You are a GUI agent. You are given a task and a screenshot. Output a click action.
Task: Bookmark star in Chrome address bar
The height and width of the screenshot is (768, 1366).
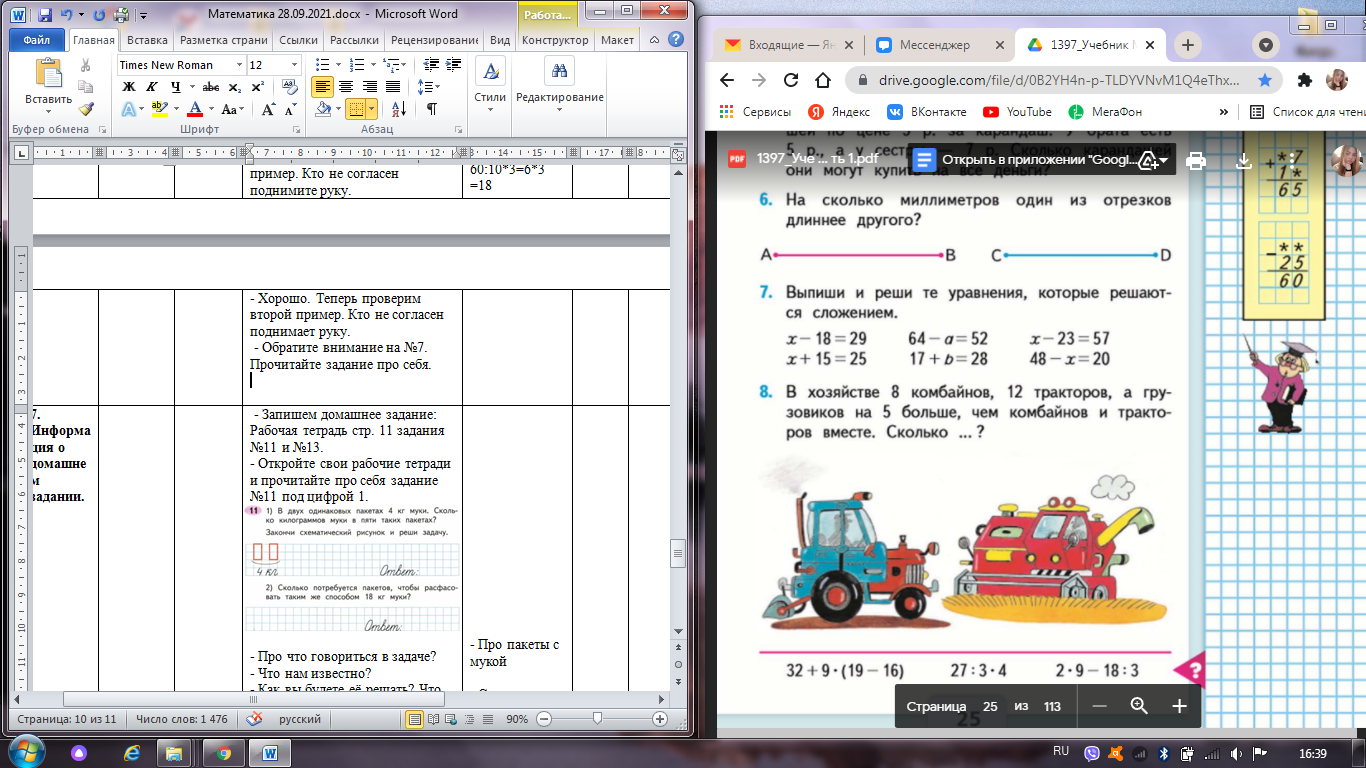tap(1265, 80)
